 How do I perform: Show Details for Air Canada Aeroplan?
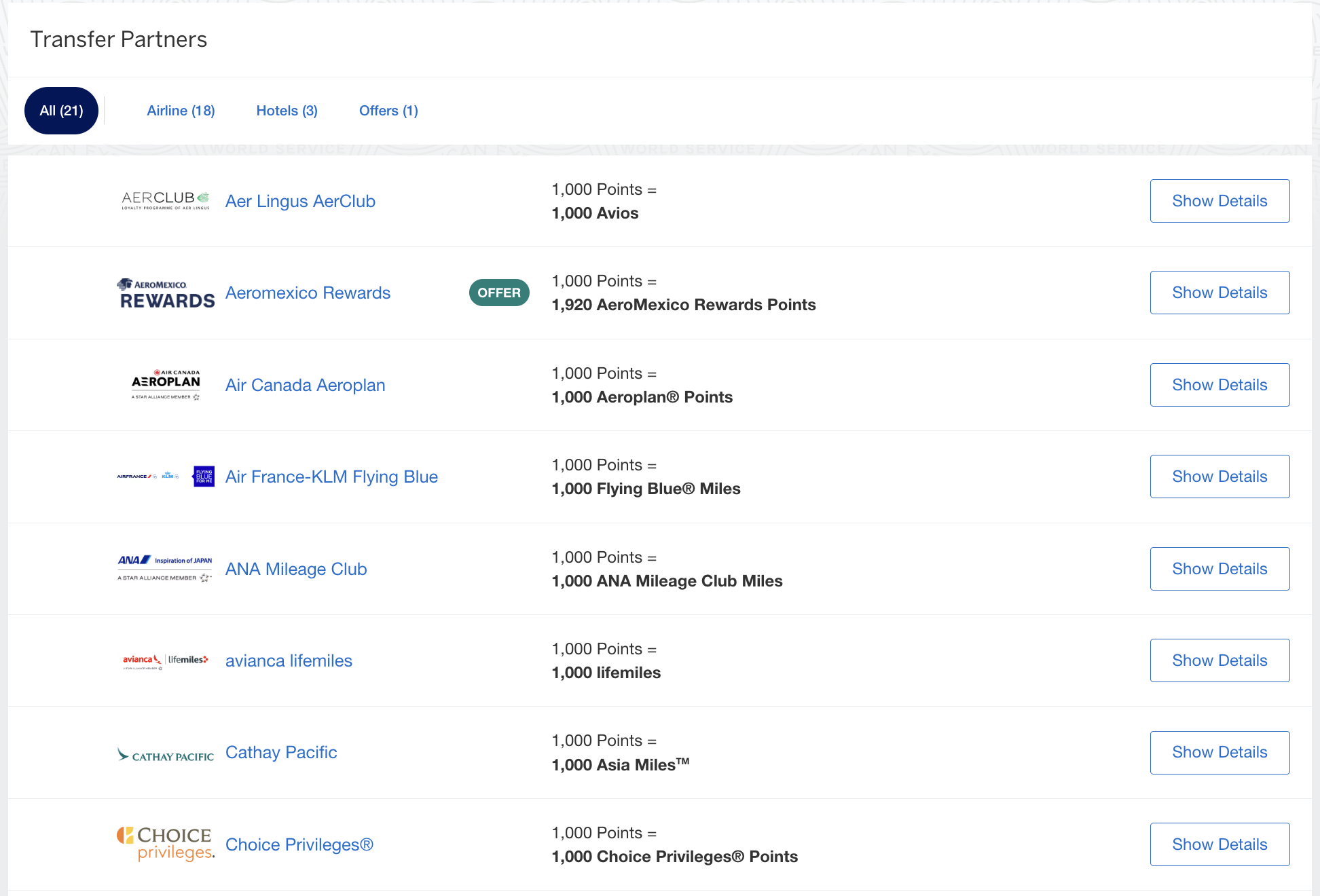coord(1219,384)
